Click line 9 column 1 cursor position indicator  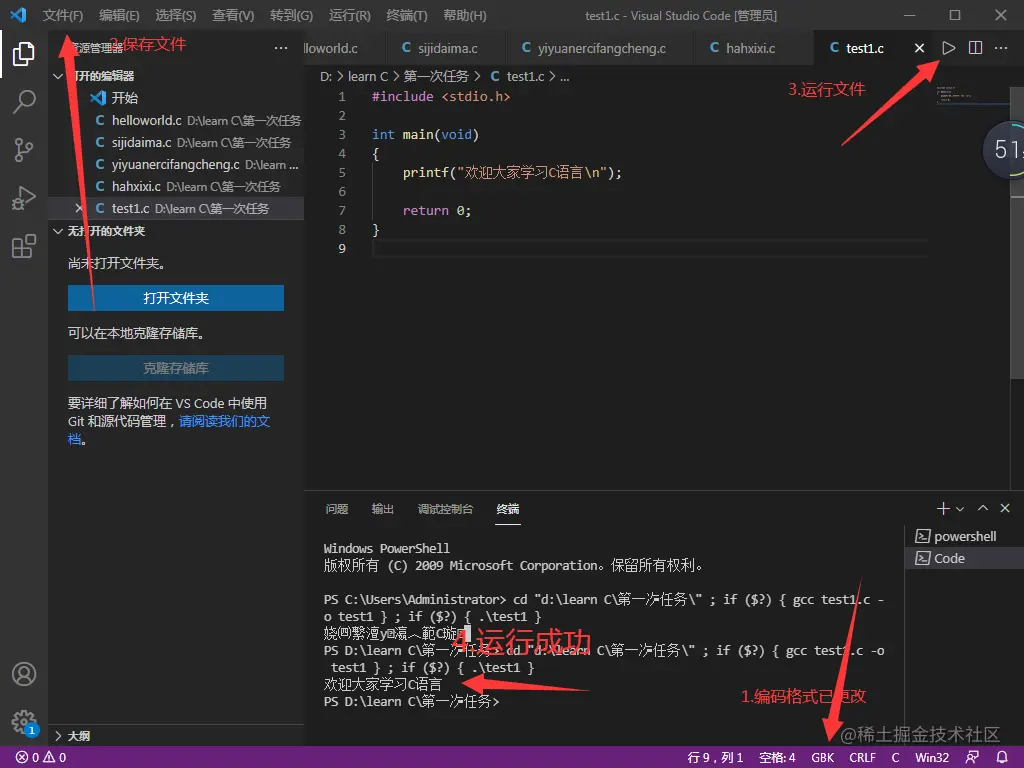click(715, 758)
